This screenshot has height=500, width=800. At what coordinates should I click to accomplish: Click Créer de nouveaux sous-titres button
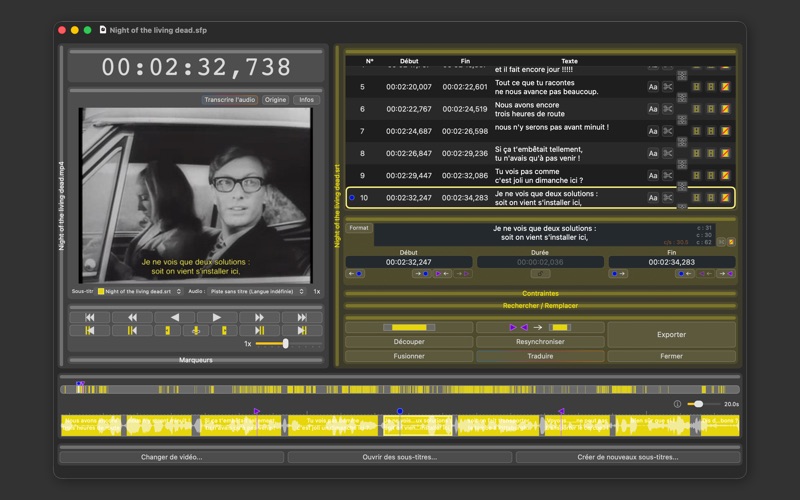[628, 457]
